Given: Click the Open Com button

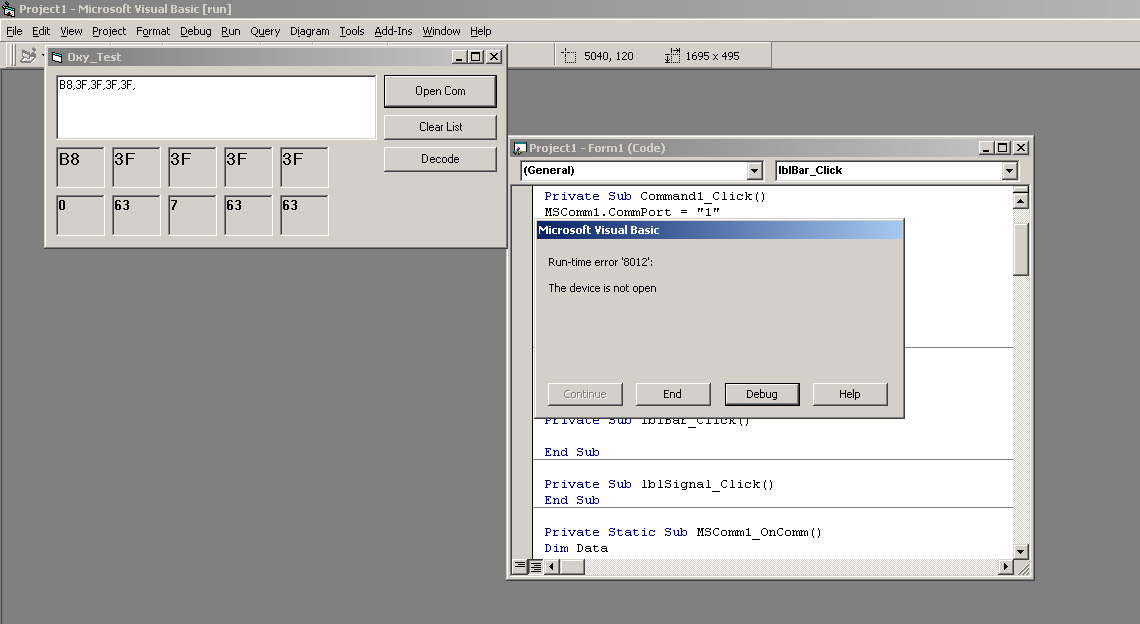Looking at the screenshot, I should [x=440, y=91].
